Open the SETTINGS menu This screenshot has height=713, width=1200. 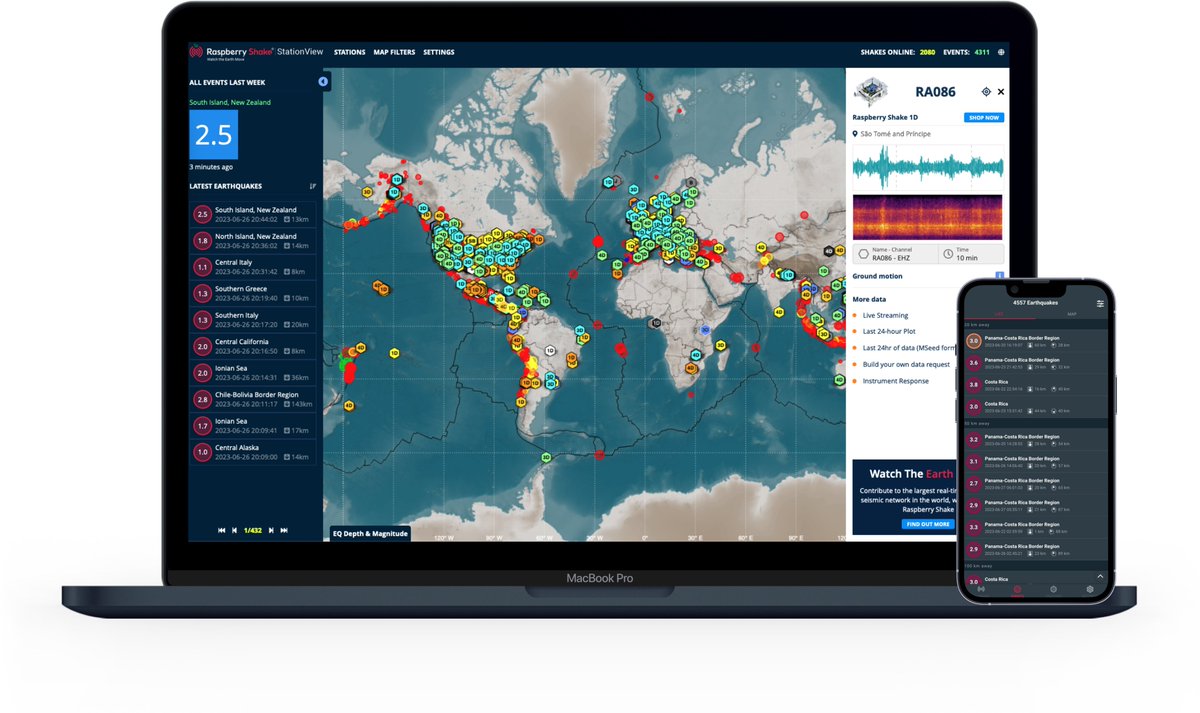point(438,52)
